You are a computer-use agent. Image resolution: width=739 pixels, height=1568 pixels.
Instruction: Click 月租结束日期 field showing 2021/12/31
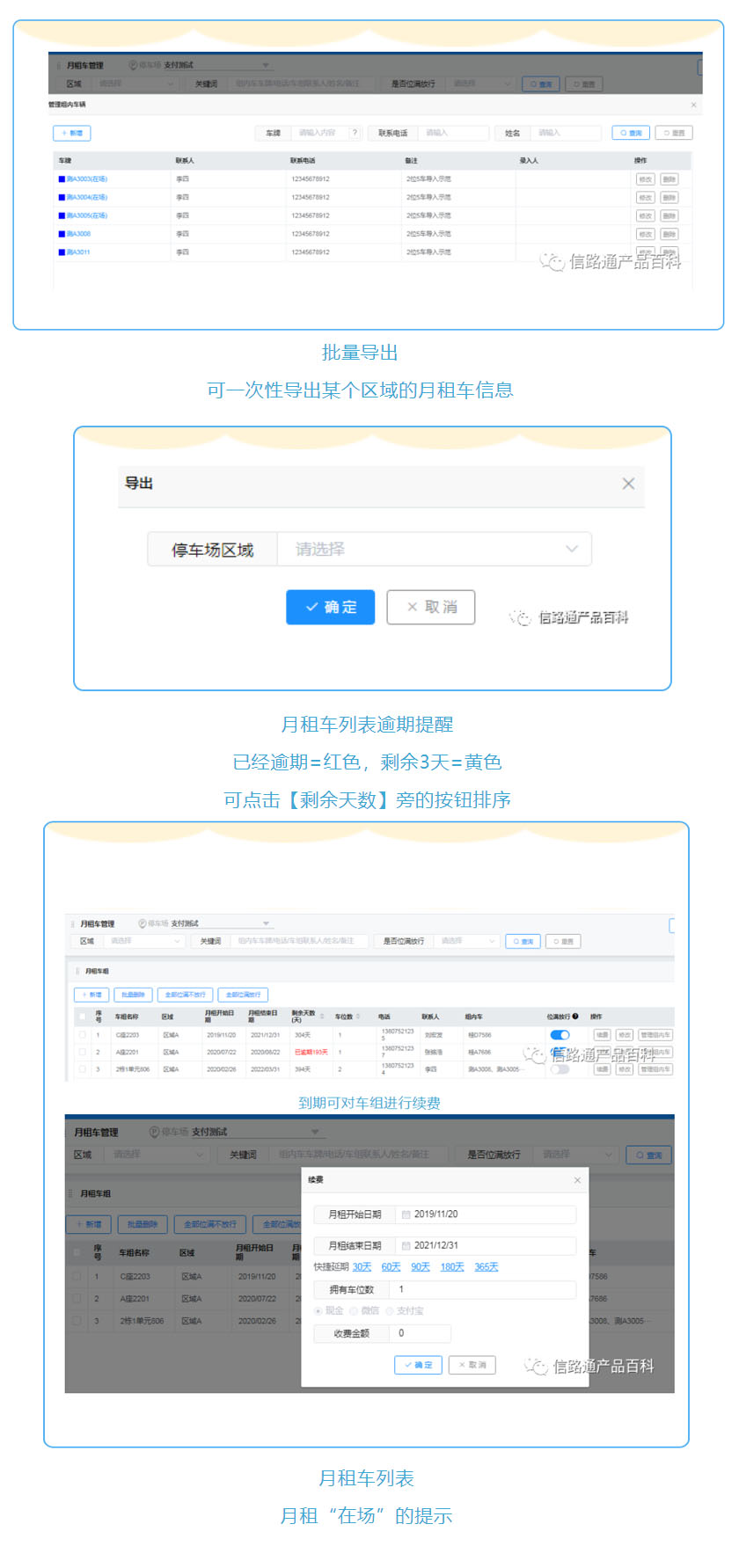[486, 1245]
